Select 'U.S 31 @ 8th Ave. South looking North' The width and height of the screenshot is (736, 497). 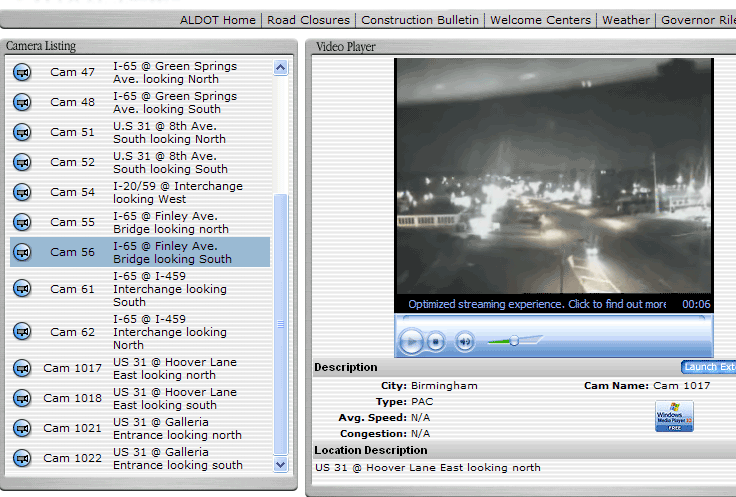click(169, 132)
